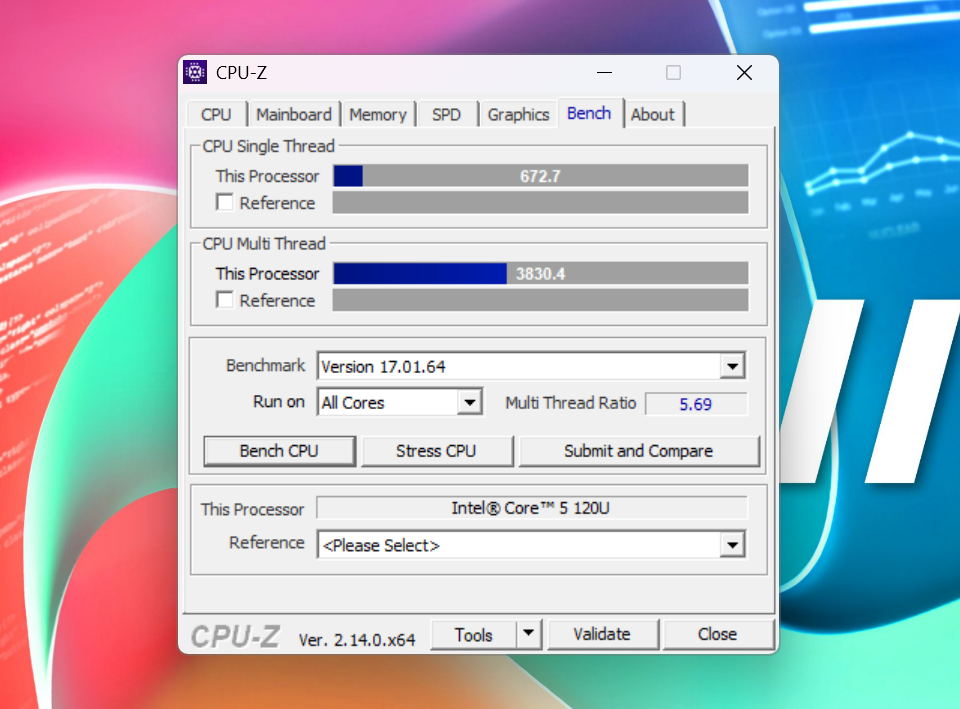
Task: Switch to the CPU tab
Action: (216, 114)
